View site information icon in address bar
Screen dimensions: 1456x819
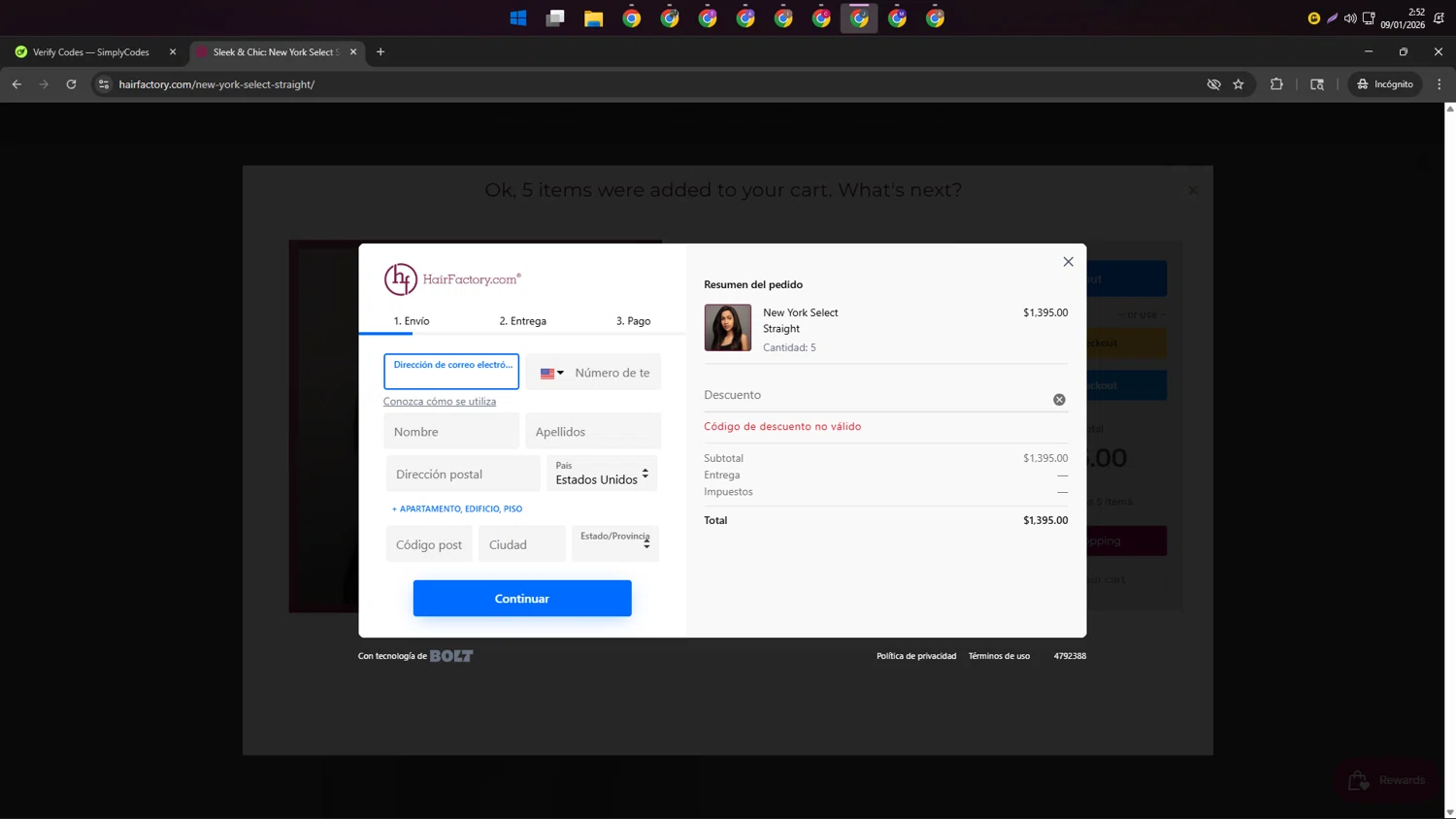click(x=104, y=84)
